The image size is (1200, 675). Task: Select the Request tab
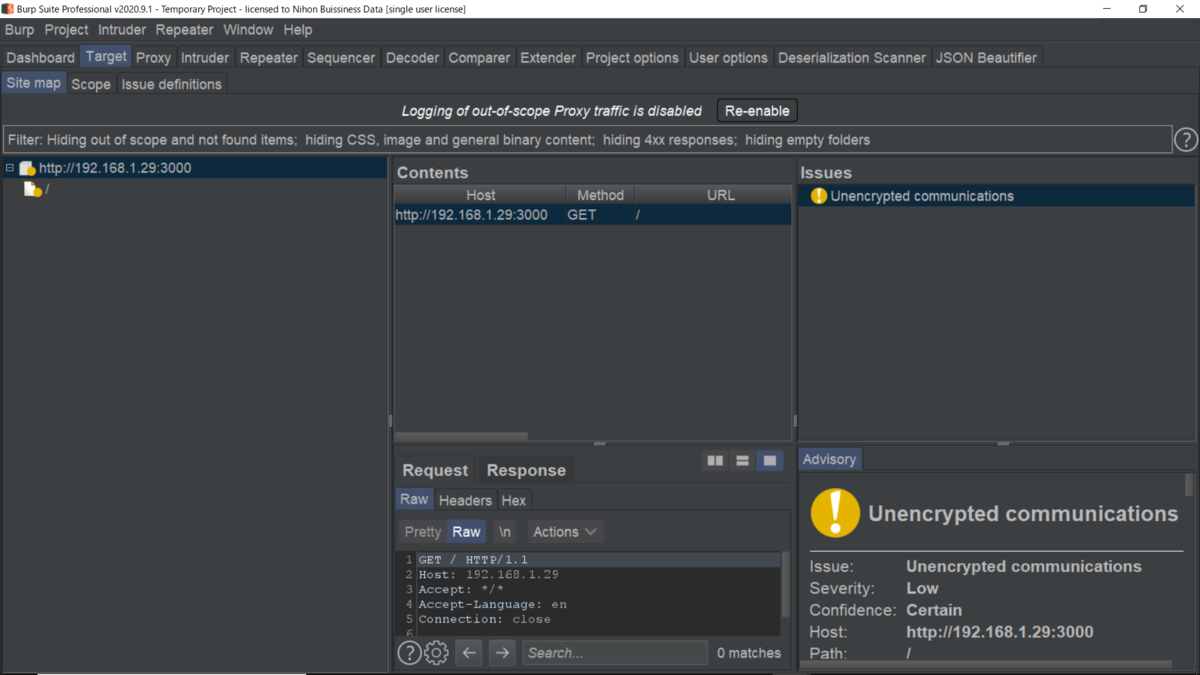(x=435, y=470)
